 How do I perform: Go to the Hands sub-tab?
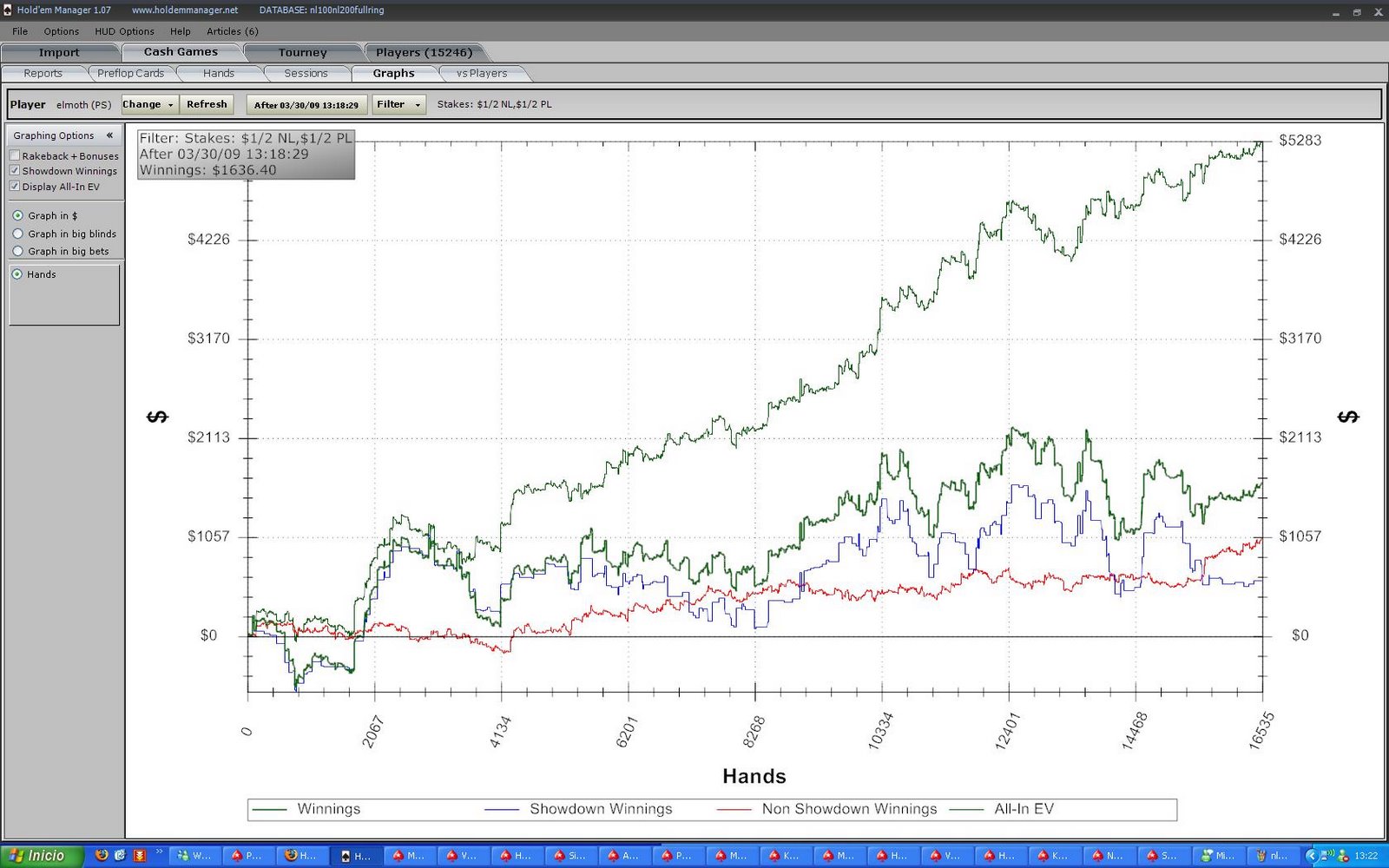[219, 74]
